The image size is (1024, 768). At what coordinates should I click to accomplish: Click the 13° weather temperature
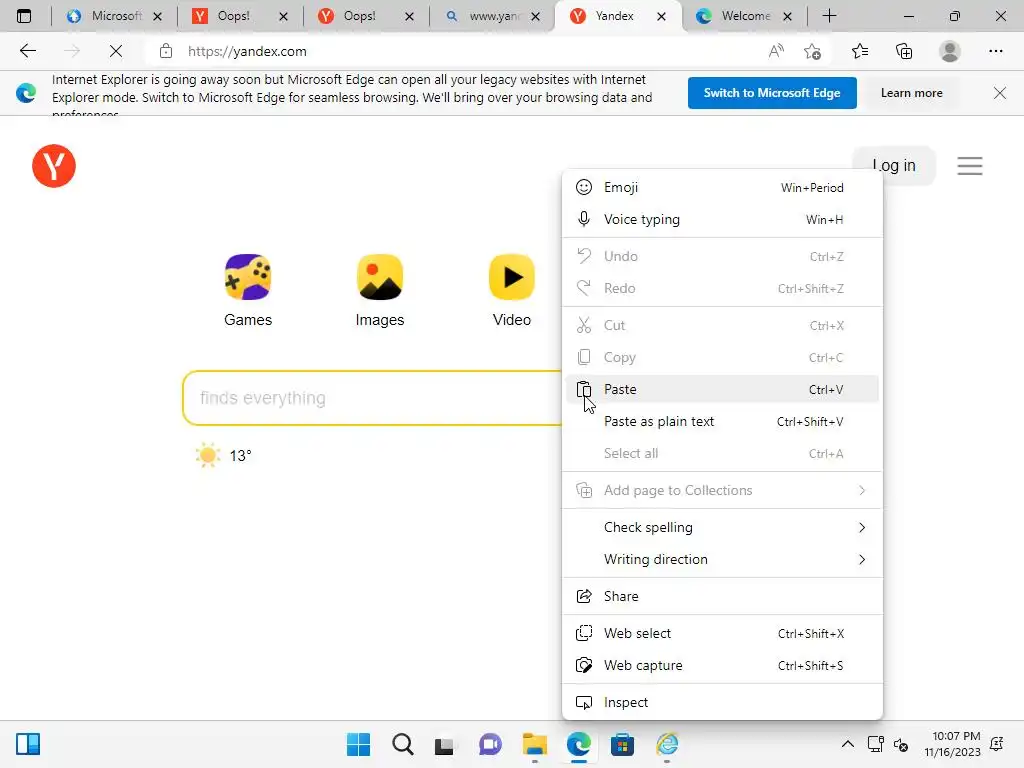click(240, 456)
